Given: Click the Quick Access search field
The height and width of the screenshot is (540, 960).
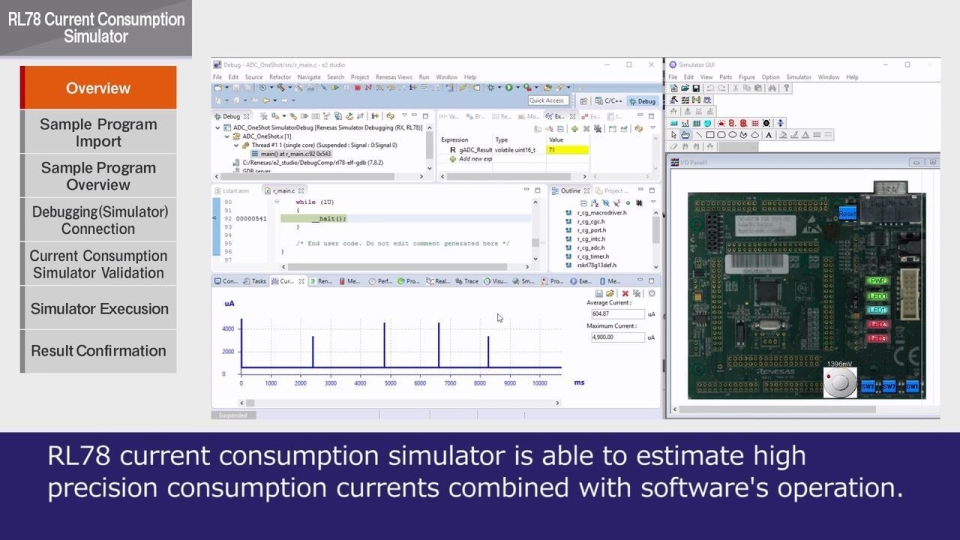Looking at the screenshot, I should [548, 100].
